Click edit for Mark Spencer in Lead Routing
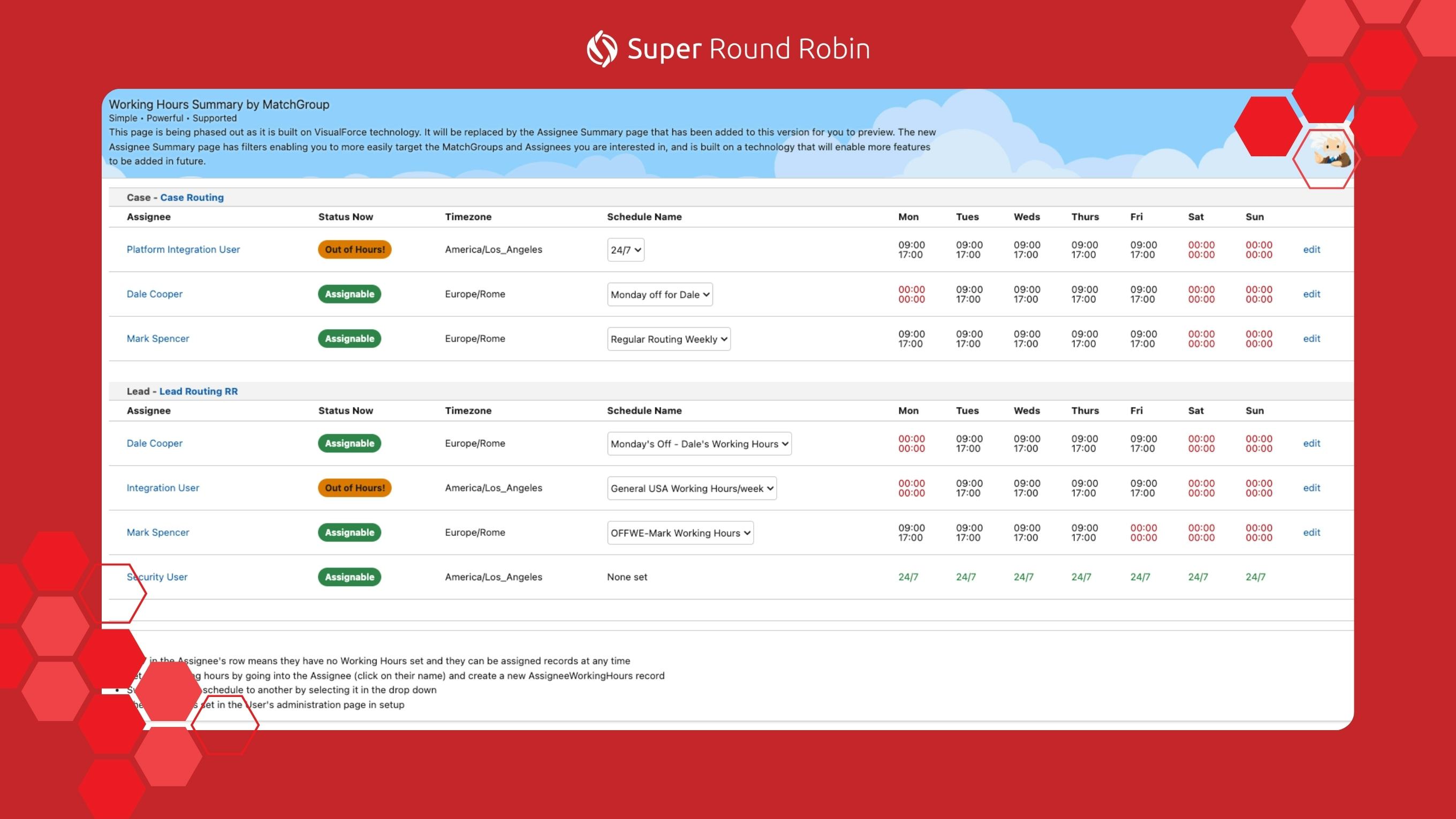 tap(1311, 533)
